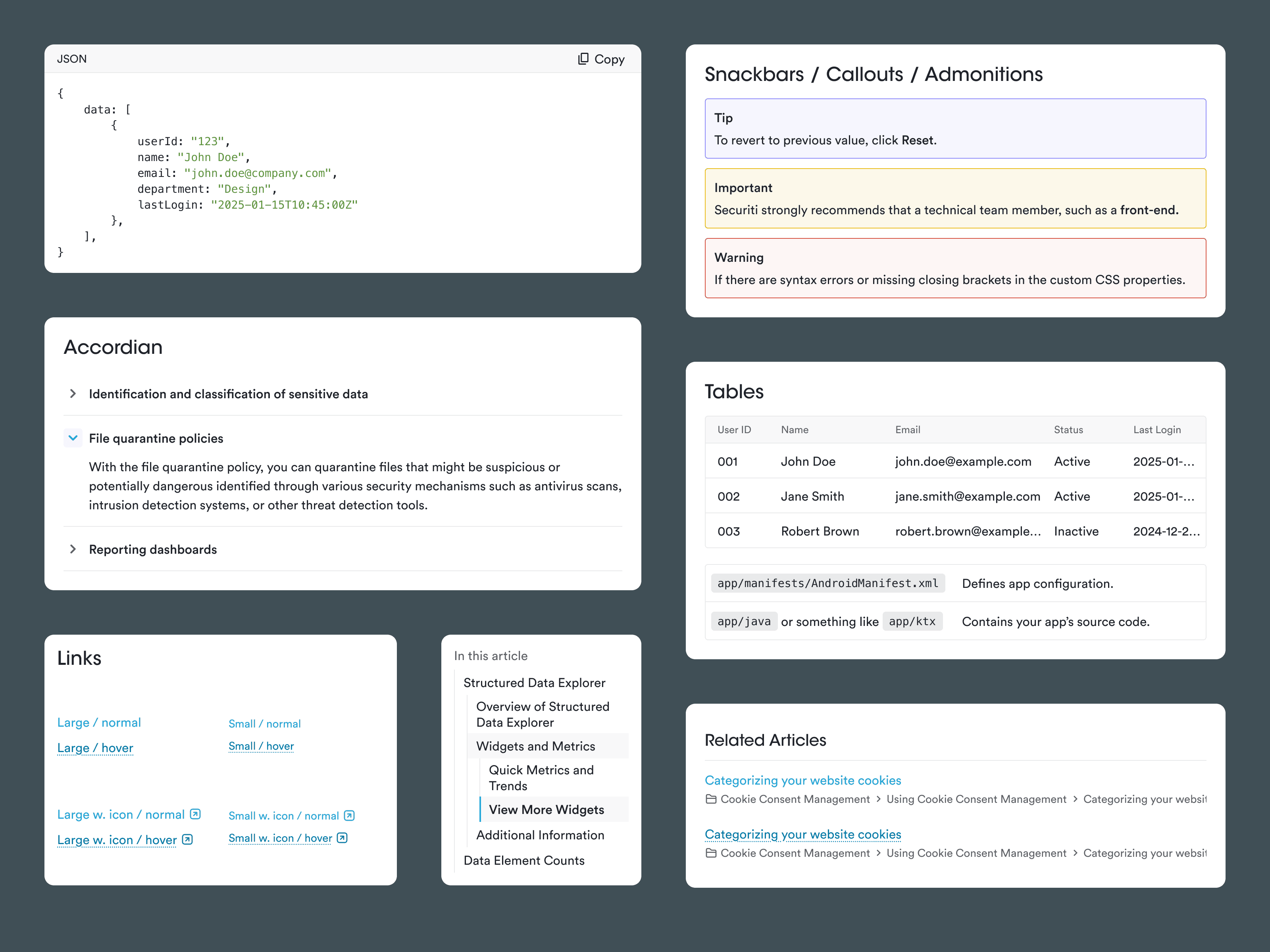Viewport: 1270px width, 952px height.
Task: Click external-link icon beside Small w. icon / hover
Action: (x=342, y=838)
